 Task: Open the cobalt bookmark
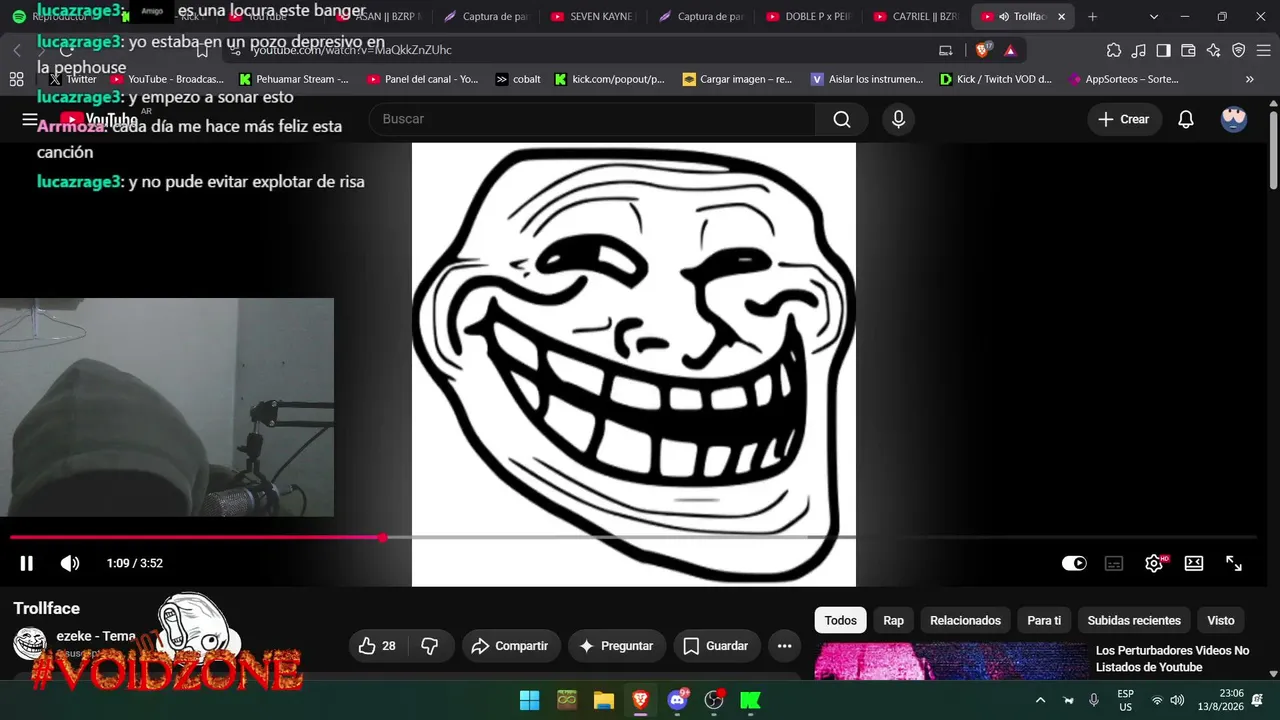click(x=518, y=79)
